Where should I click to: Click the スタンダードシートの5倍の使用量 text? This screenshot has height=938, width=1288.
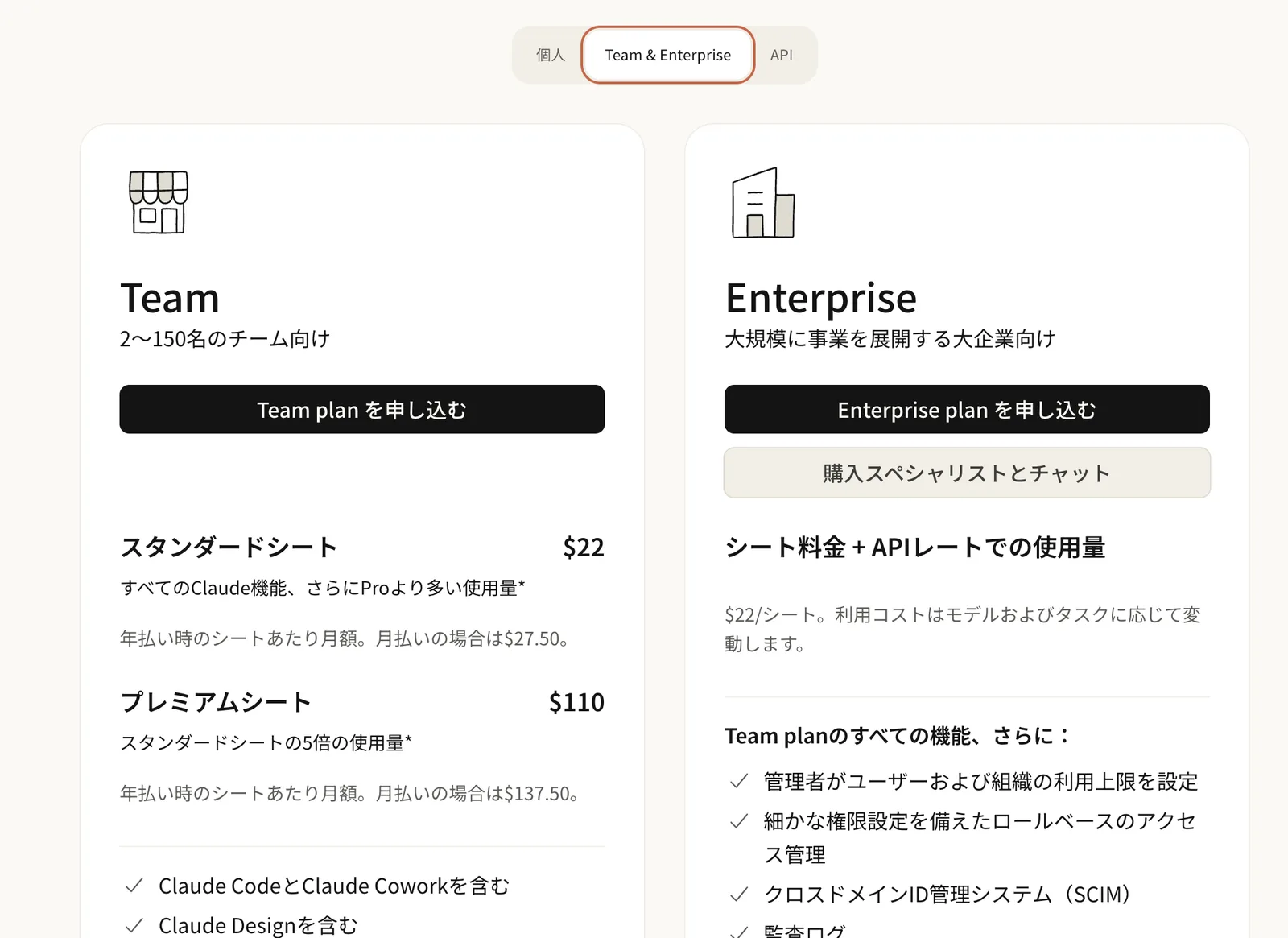coord(266,743)
